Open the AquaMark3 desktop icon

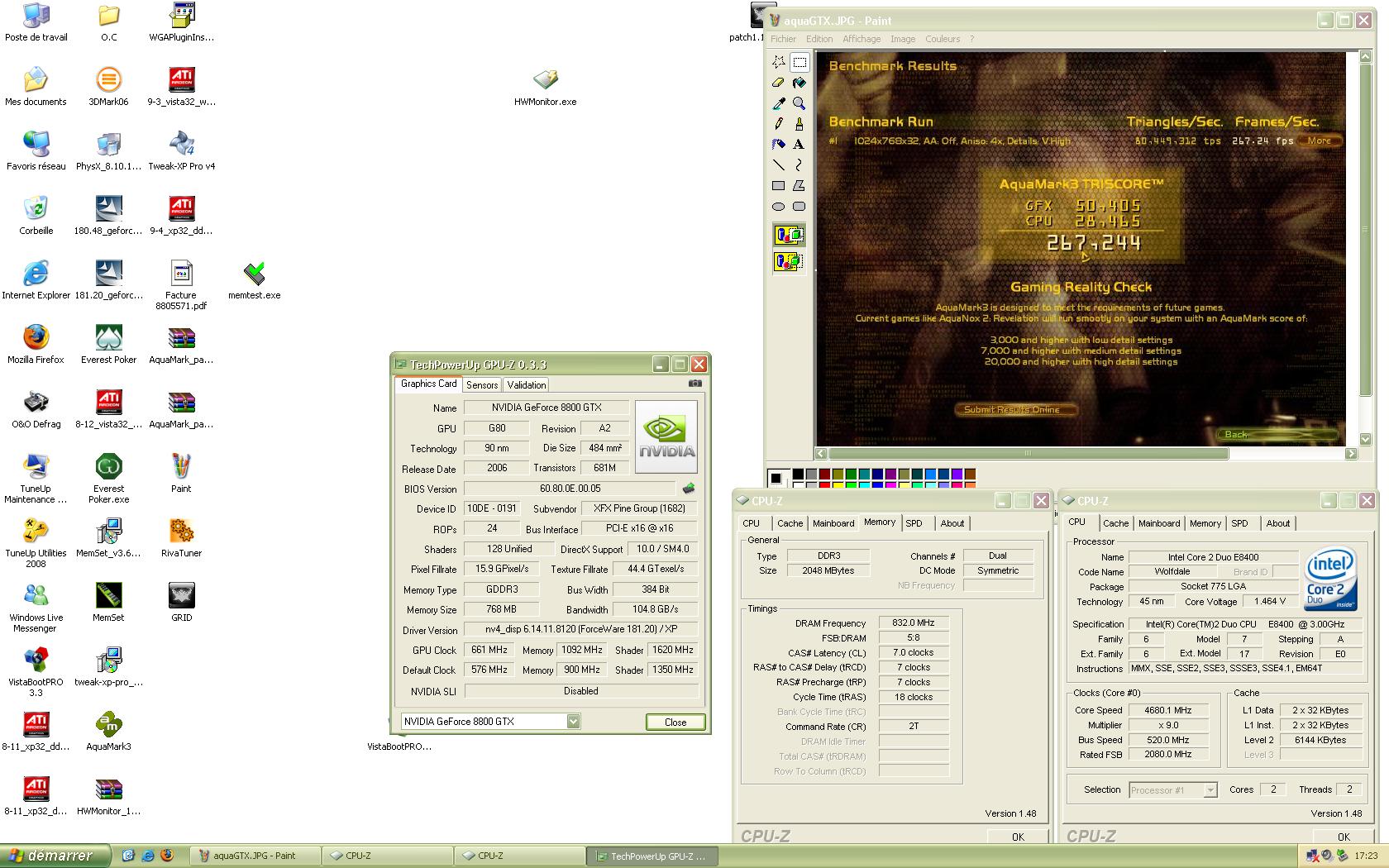(x=108, y=732)
